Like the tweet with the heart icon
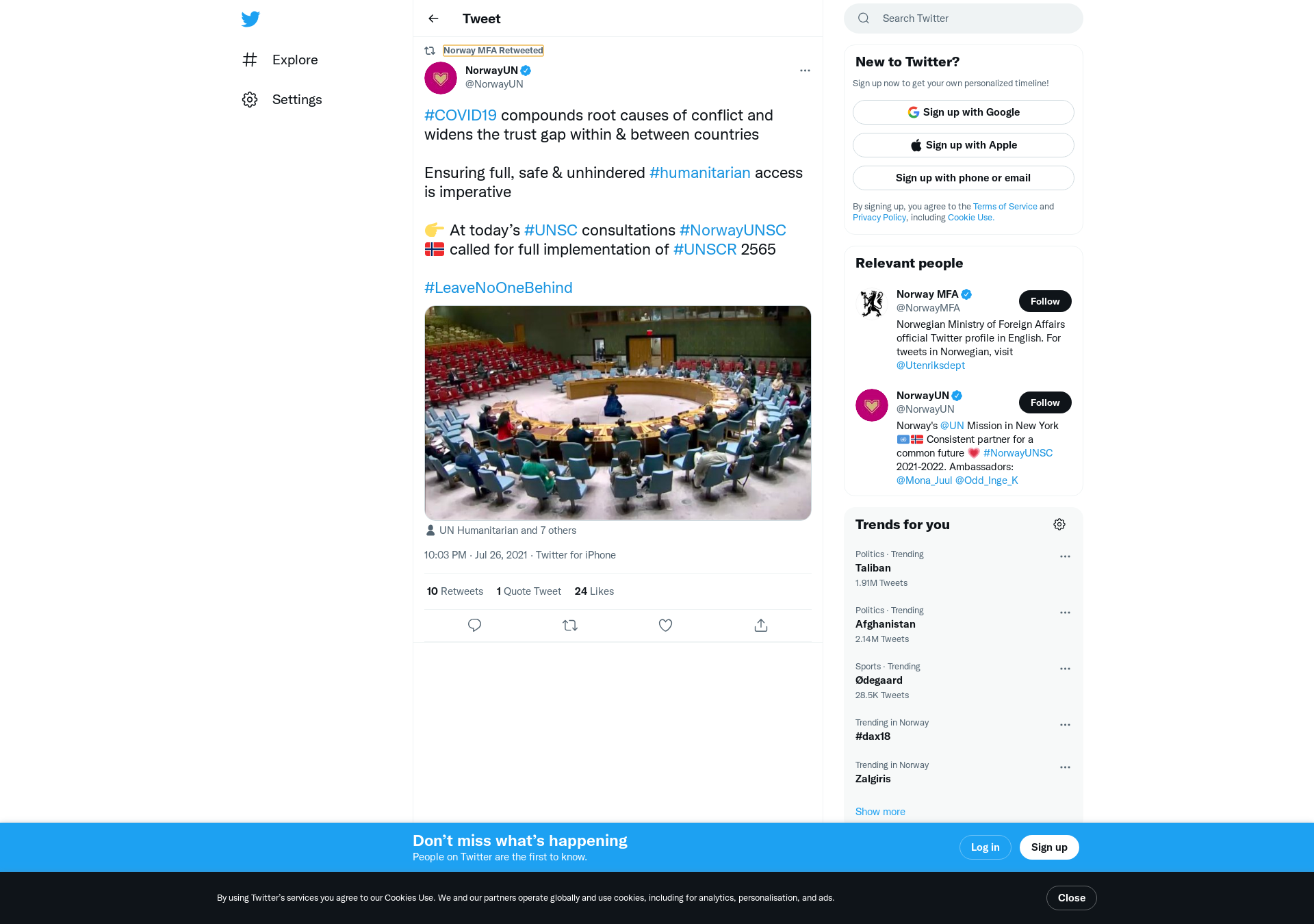The image size is (1314, 924). pyautogui.click(x=665, y=625)
